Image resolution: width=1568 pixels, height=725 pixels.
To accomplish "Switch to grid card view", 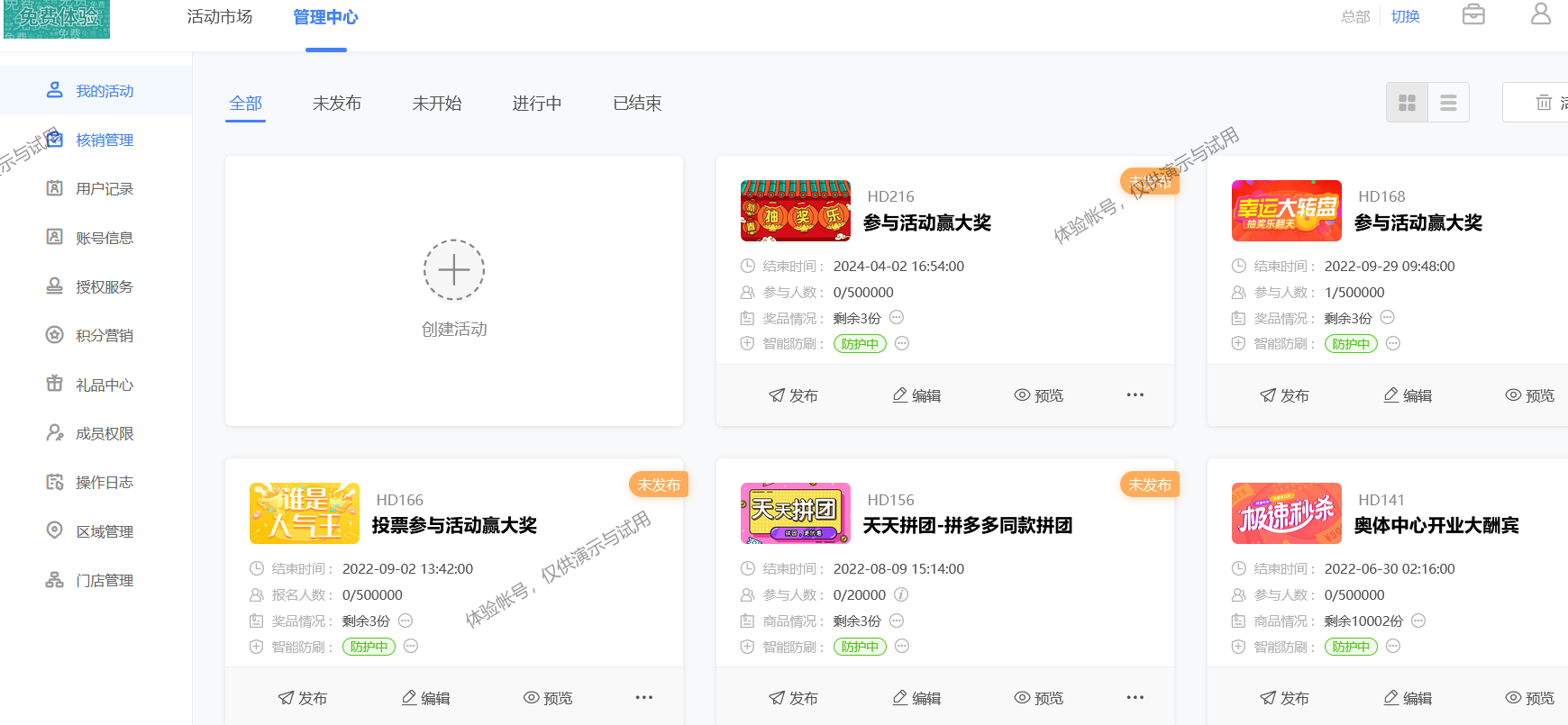I will [1407, 103].
